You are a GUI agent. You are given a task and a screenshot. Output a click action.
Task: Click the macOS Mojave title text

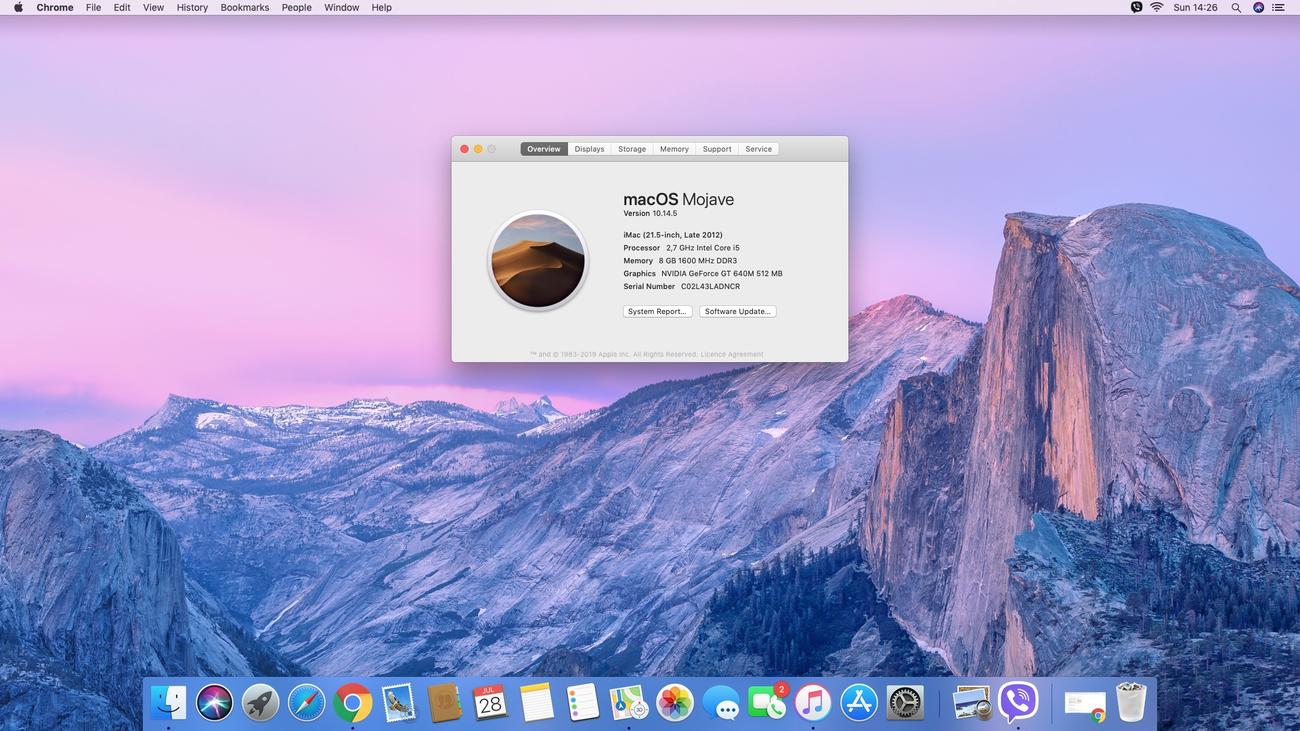pyautogui.click(x=679, y=199)
